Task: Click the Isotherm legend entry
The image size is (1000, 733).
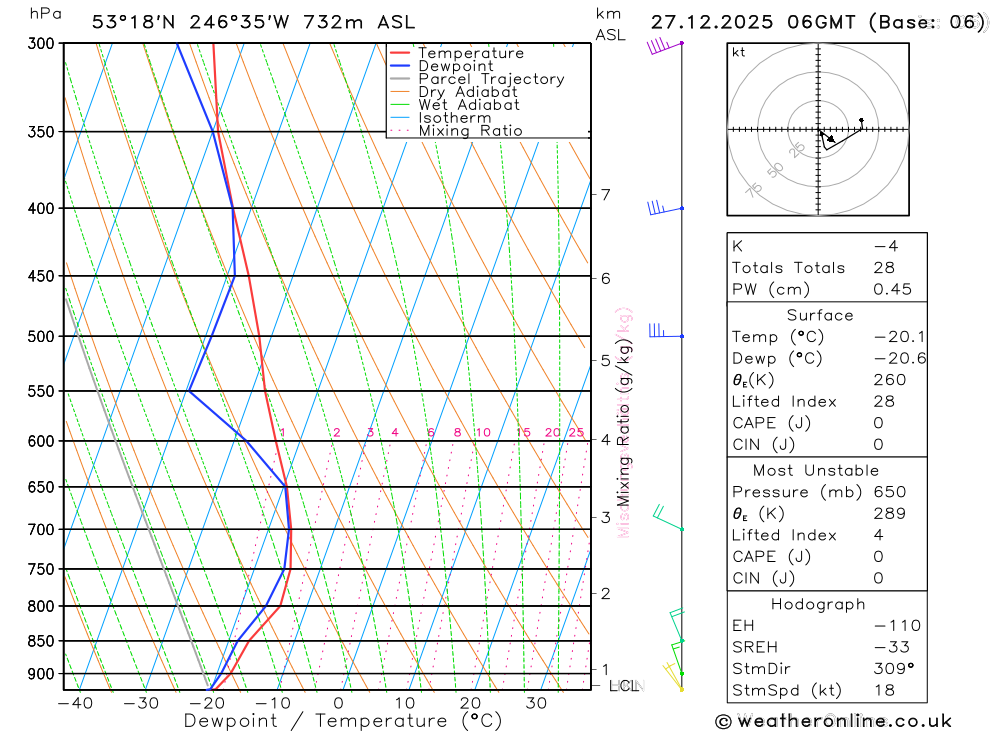Action: (x=440, y=118)
